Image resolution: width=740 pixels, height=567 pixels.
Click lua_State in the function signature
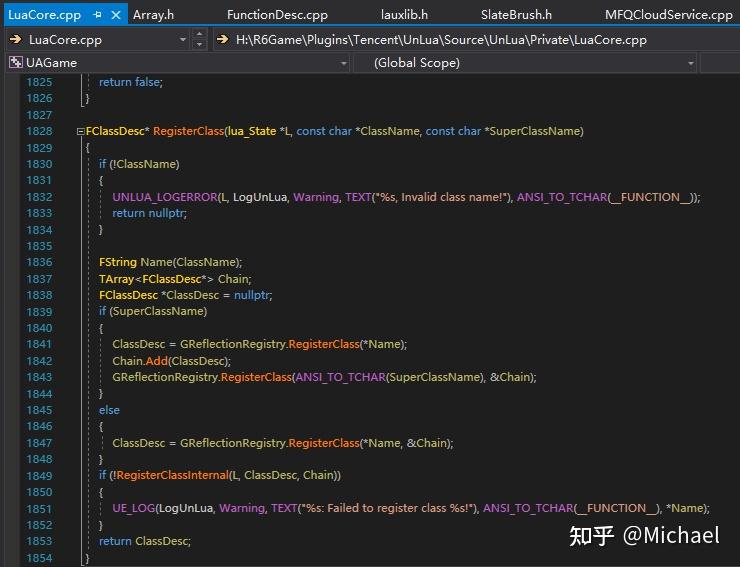click(252, 131)
